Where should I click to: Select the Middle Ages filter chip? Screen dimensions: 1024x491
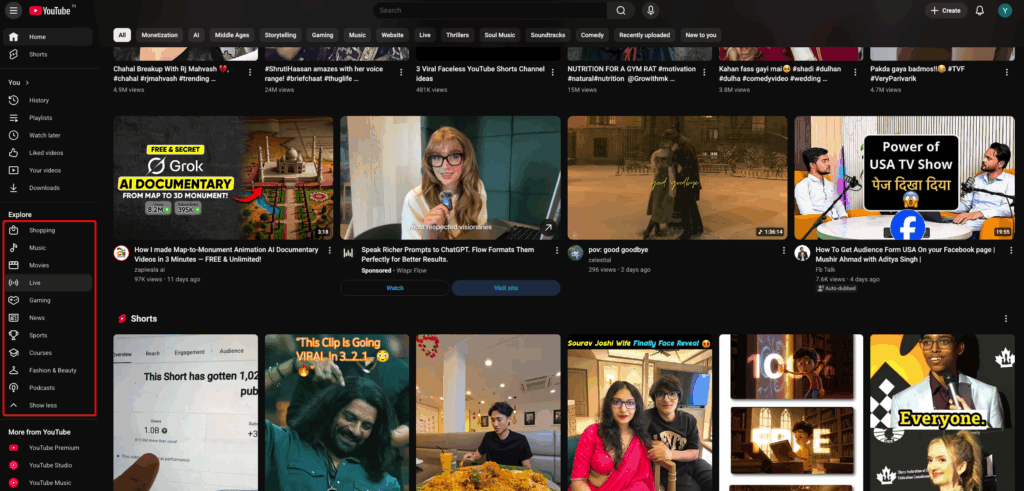pos(232,35)
